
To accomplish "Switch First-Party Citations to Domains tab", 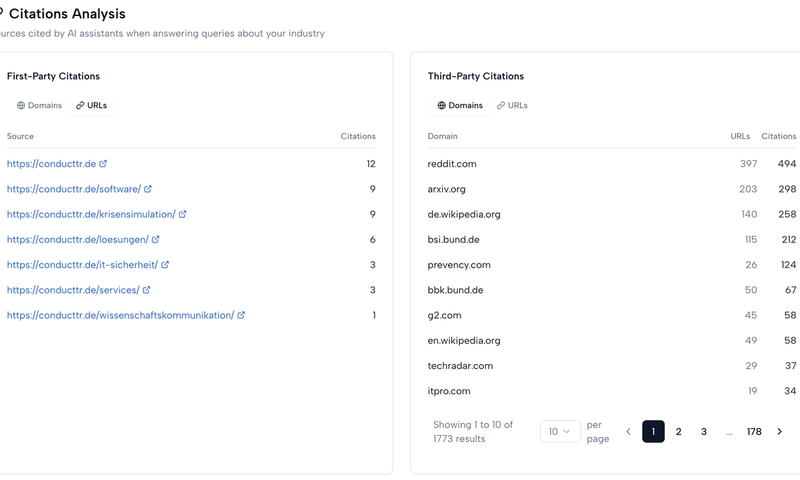I will tap(39, 106).
